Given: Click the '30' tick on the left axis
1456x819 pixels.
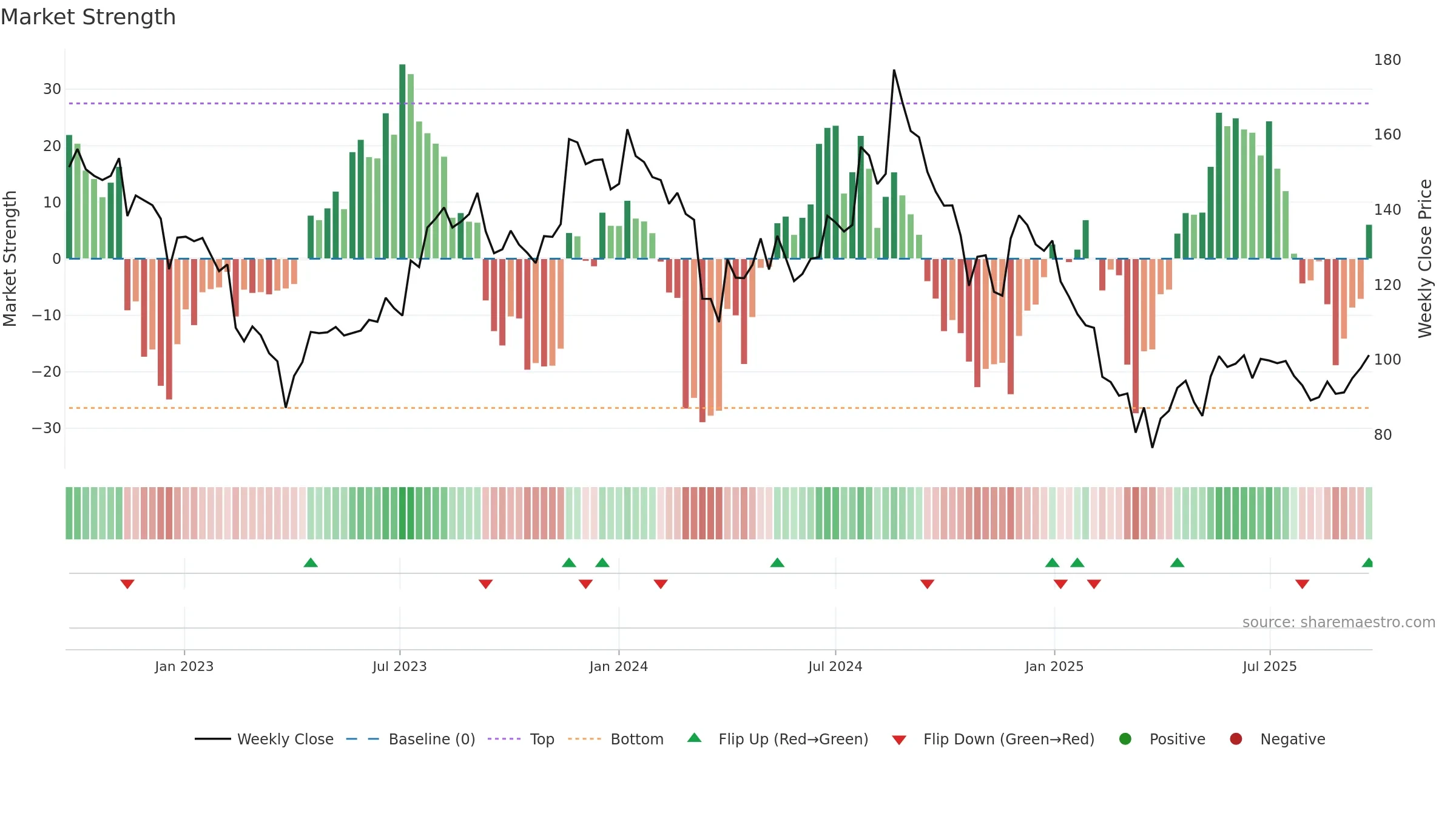Looking at the screenshot, I should click(52, 89).
